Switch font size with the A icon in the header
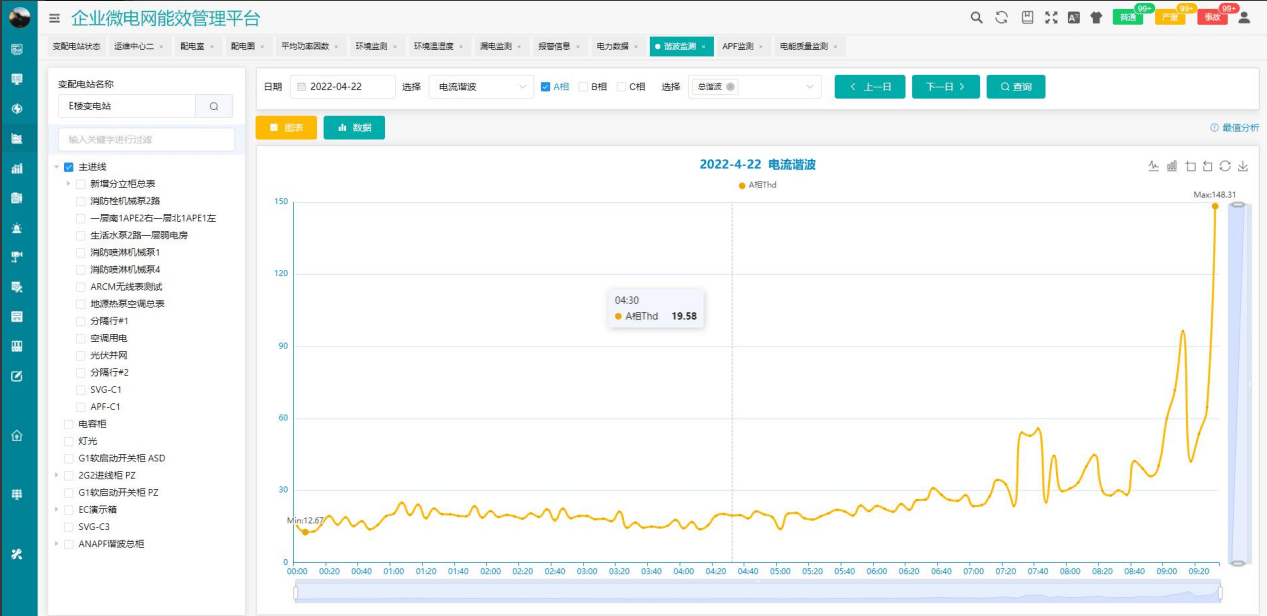This screenshot has height=616, width=1267. pos(1074,17)
